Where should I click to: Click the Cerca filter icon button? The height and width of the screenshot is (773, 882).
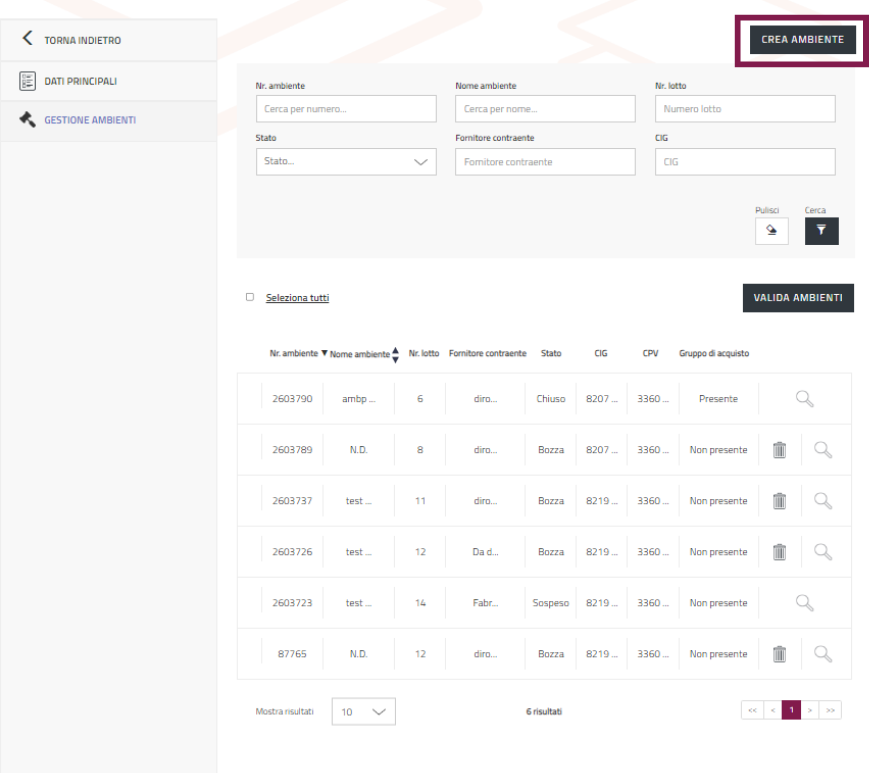tap(821, 230)
